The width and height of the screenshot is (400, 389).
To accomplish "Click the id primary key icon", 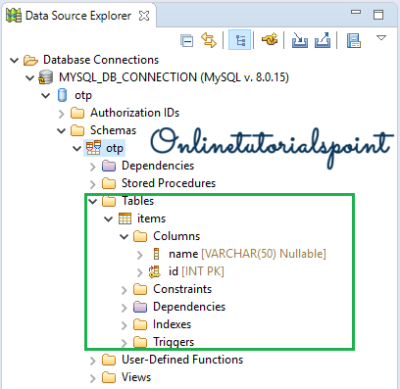I will click(x=155, y=272).
